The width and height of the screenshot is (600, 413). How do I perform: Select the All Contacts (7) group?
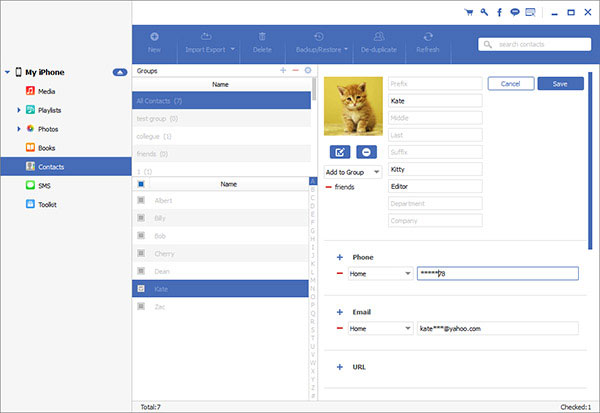pos(222,101)
